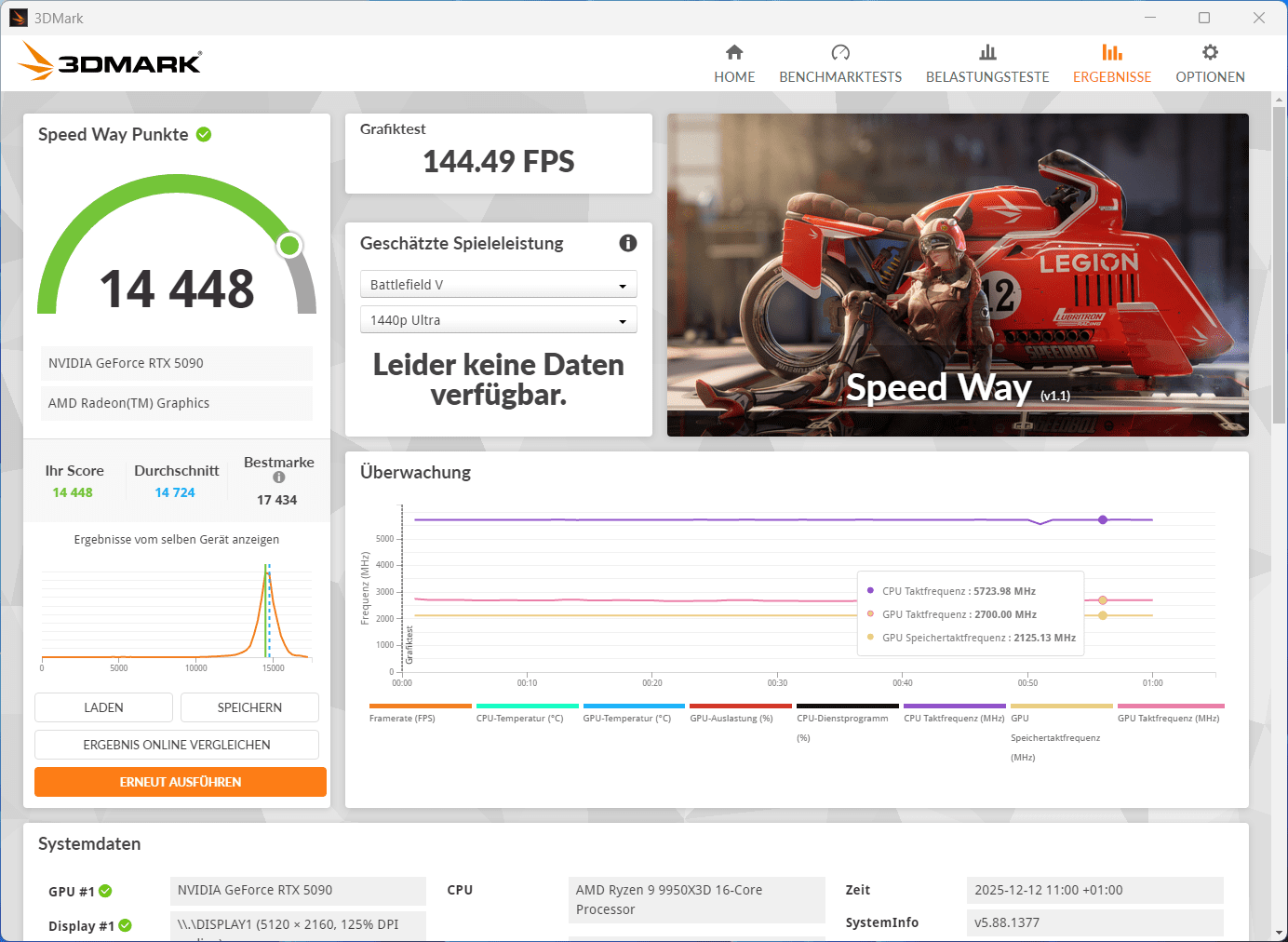Viewport: 1288px width, 942px height.
Task: Toggle GPU-Temperatur (°C) legend series
Action: 634,713
